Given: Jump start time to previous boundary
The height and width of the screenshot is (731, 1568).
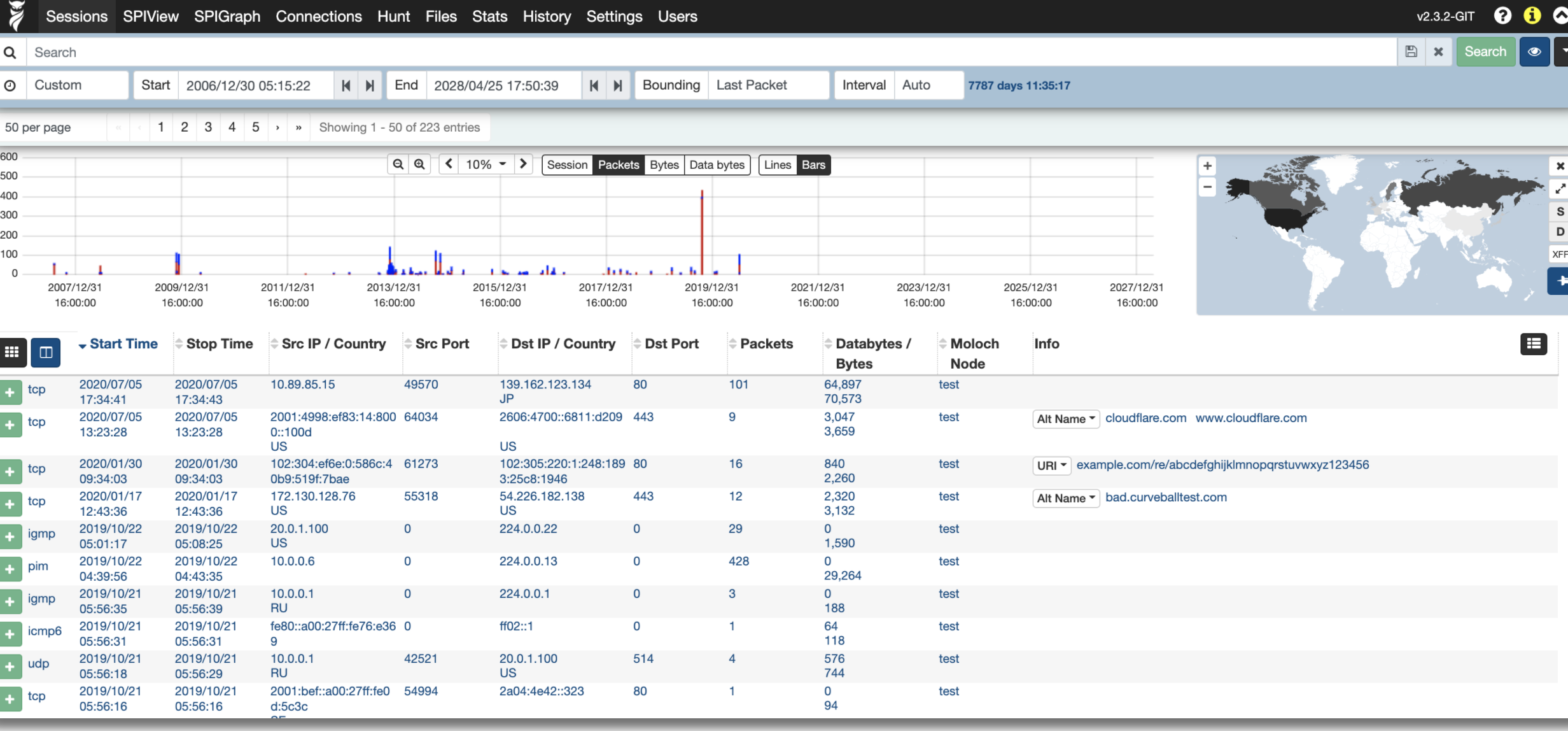Looking at the screenshot, I should (x=346, y=85).
